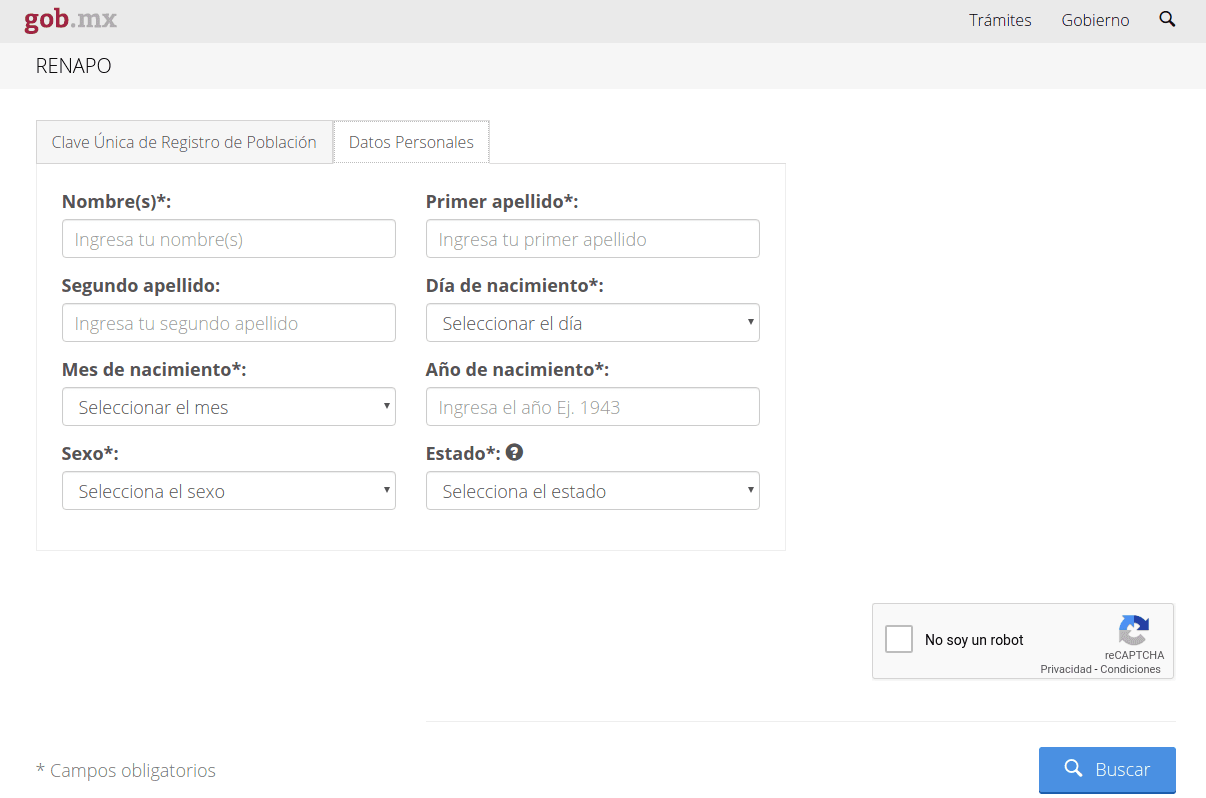Switch to Clave Única de Registro tab
The height and width of the screenshot is (798, 1206).
click(x=184, y=142)
